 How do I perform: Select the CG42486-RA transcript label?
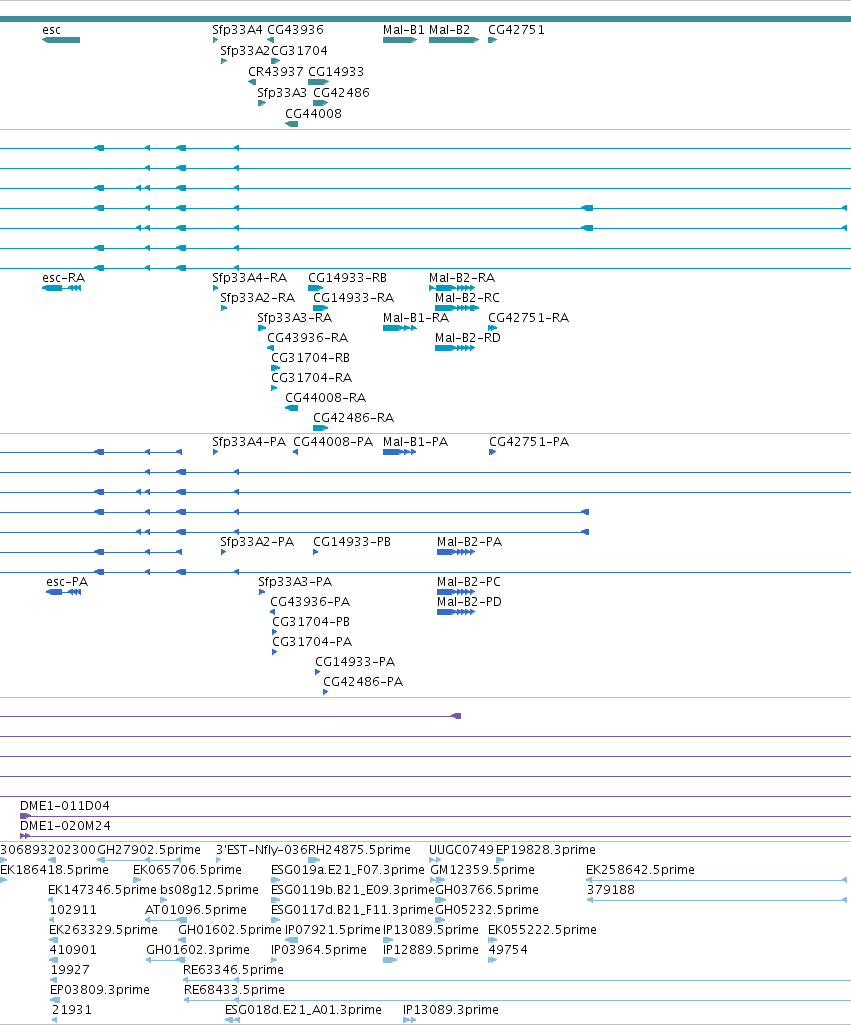coord(354,417)
